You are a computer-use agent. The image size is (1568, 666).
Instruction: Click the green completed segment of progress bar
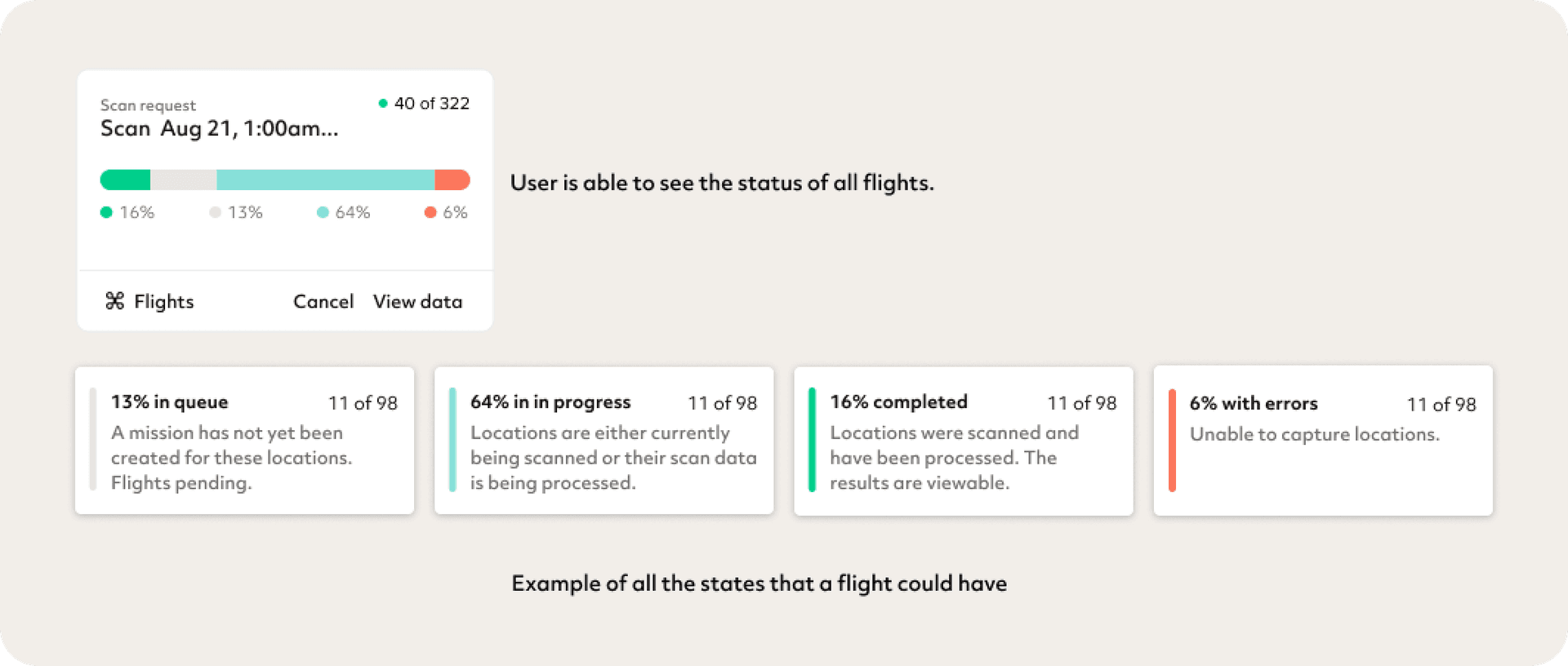coord(126,180)
